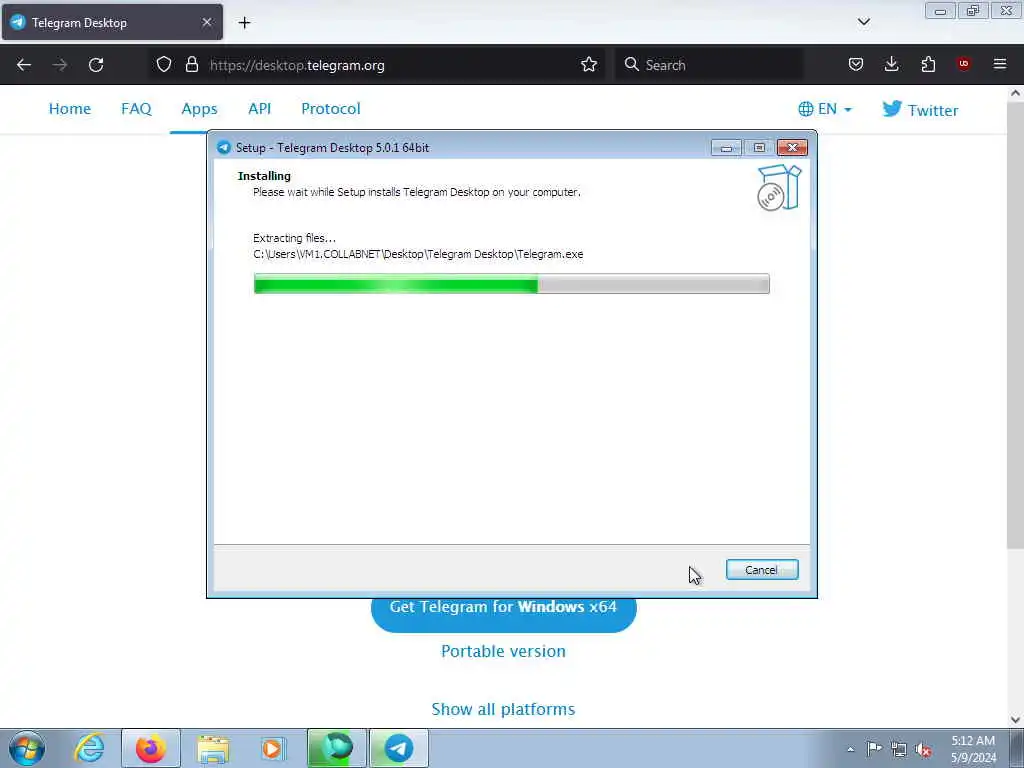Minimize the Telegram setup window
Viewport: 1024px width, 768px height.
click(726, 148)
